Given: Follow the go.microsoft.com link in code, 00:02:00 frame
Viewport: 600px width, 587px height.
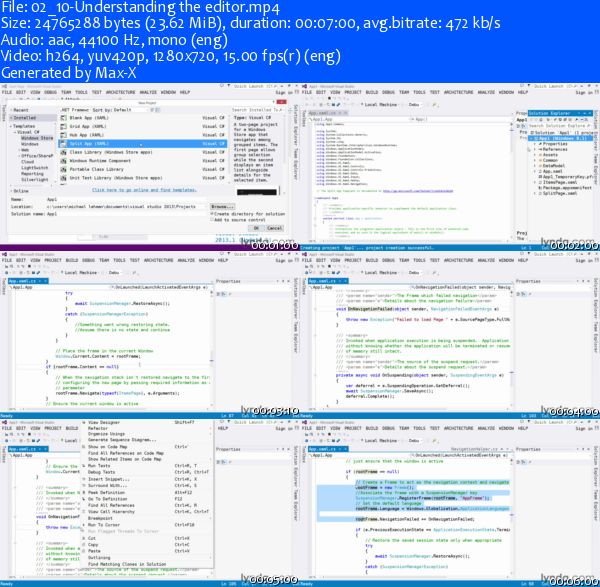Looking at the screenshot, I should coord(417,191).
